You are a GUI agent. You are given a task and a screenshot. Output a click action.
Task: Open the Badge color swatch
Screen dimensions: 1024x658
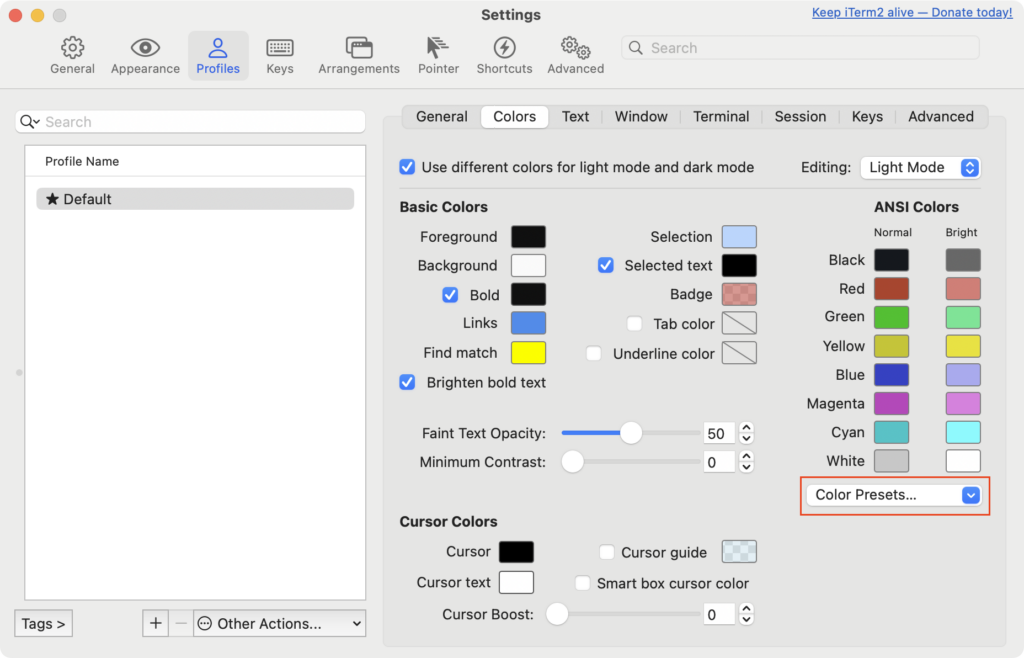coord(739,294)
